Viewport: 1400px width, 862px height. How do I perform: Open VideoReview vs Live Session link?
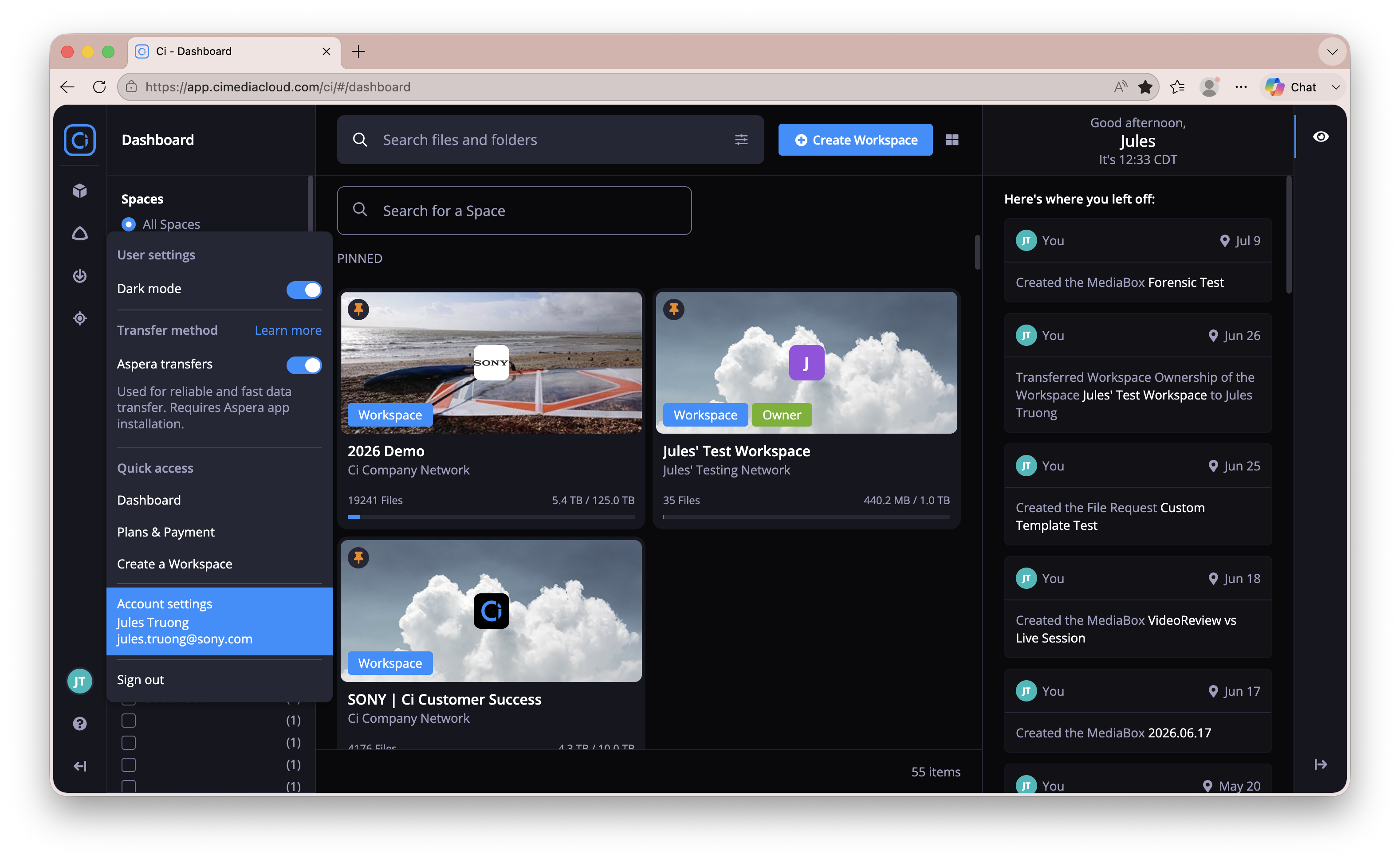(x=1126, y=629)
